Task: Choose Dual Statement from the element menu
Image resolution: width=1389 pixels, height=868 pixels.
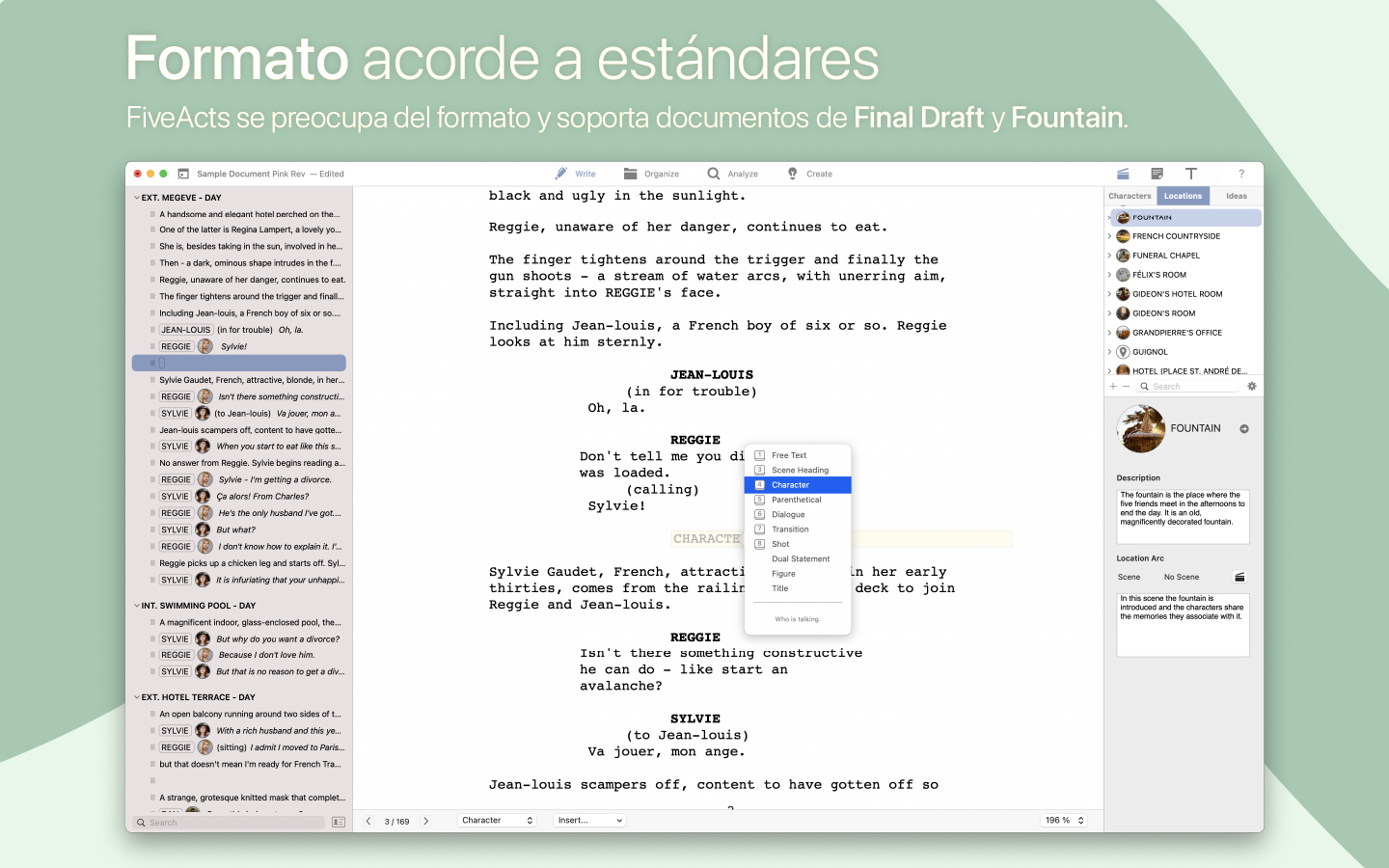Action: click(x=798, y=559)
